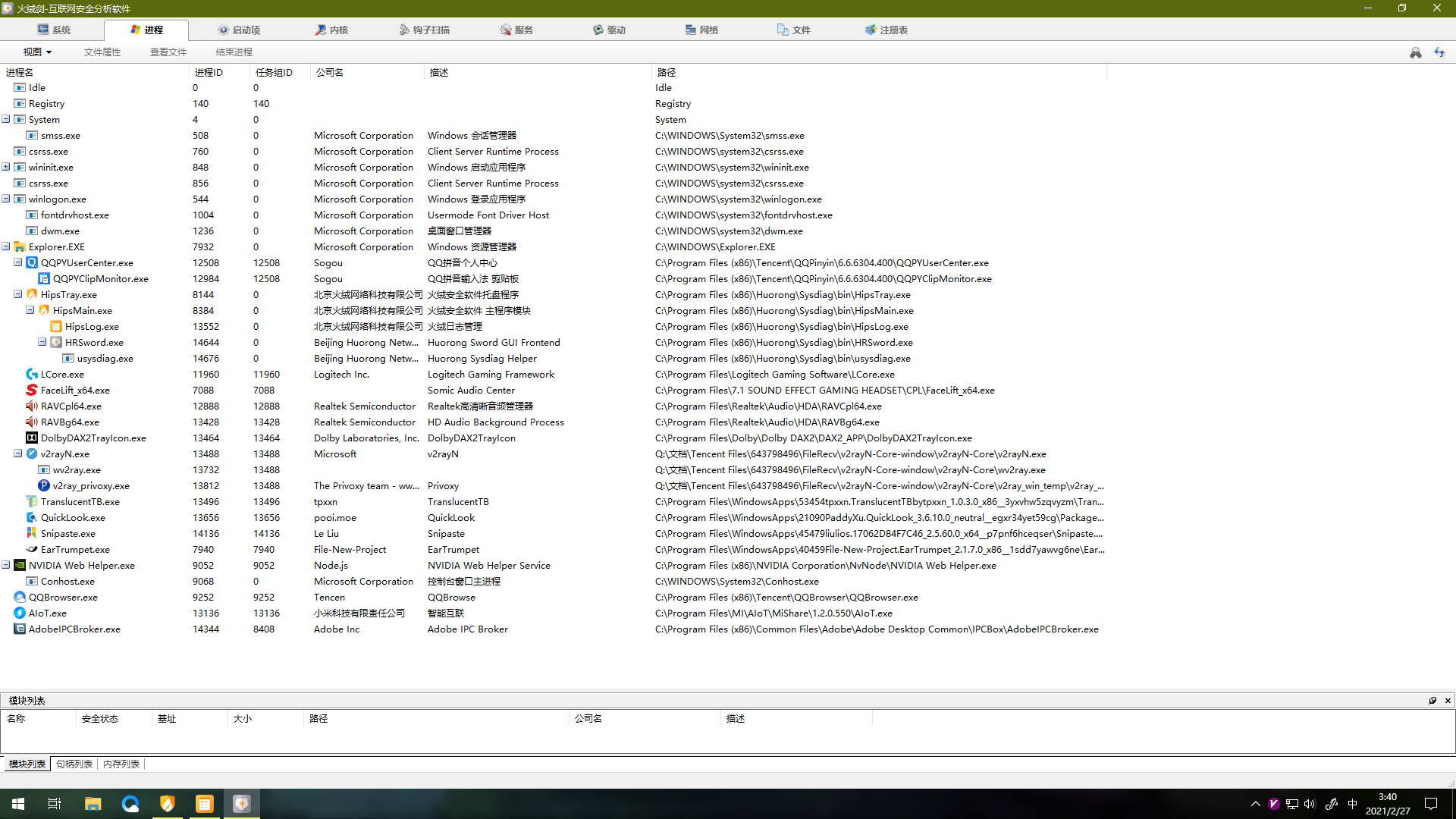Viewport: 1456px width, 819px height.
Task: Switch to the 系统 tab
Action: tap(53, 30)
